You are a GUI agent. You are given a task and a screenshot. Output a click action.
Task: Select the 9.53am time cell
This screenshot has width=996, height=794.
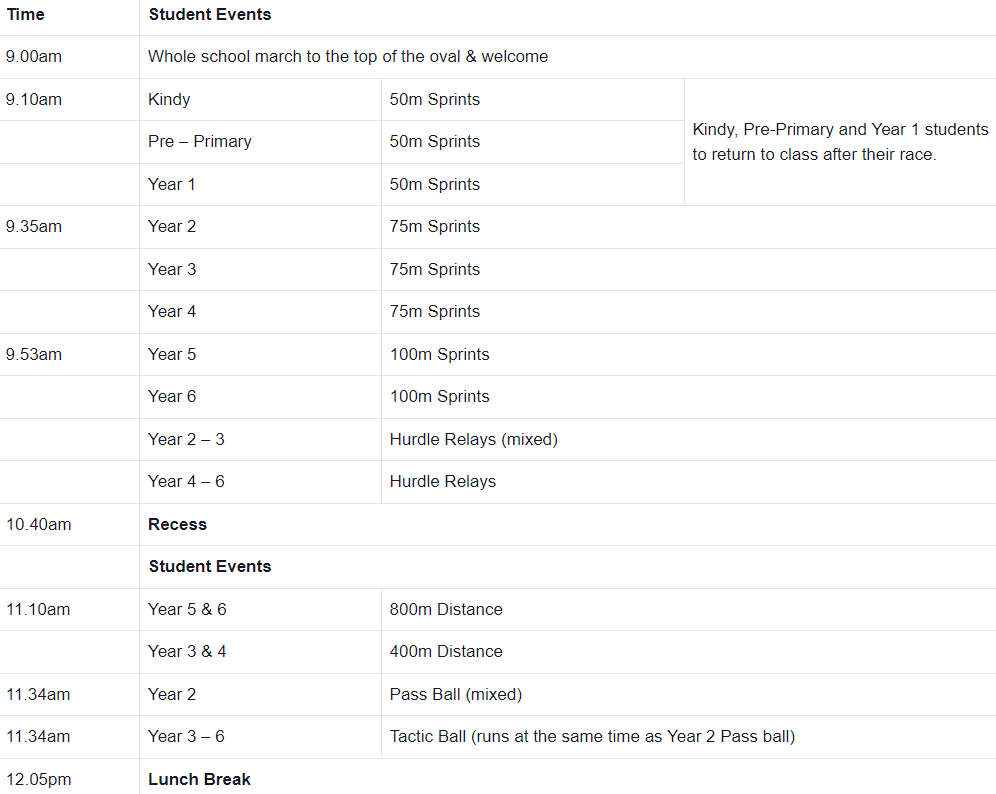(x=34, y=355)
